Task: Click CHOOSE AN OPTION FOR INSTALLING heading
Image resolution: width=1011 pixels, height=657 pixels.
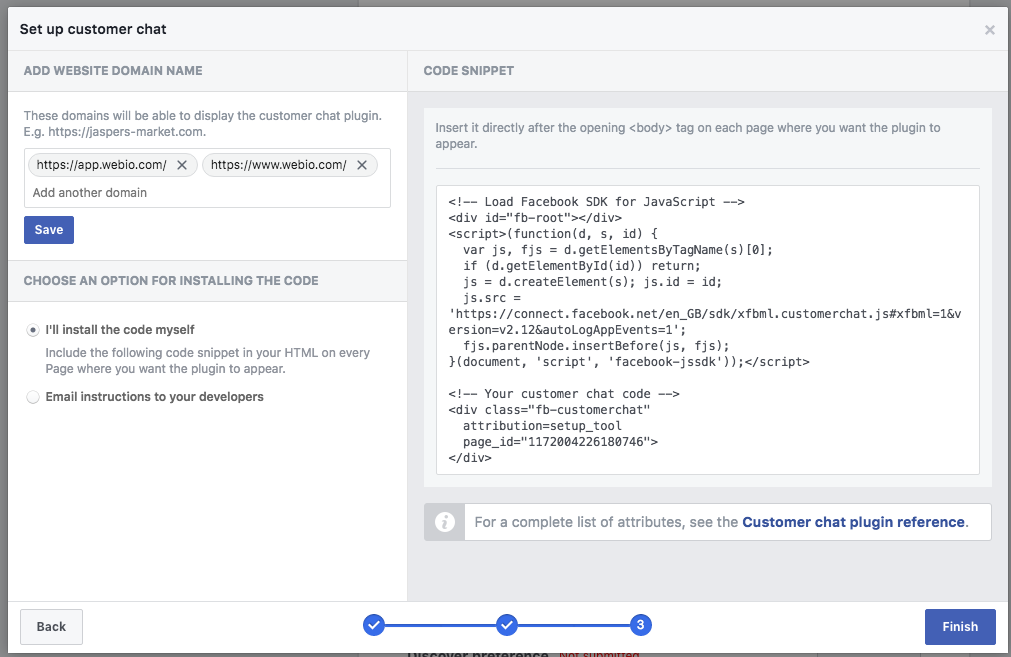Action: pos(171,281)
